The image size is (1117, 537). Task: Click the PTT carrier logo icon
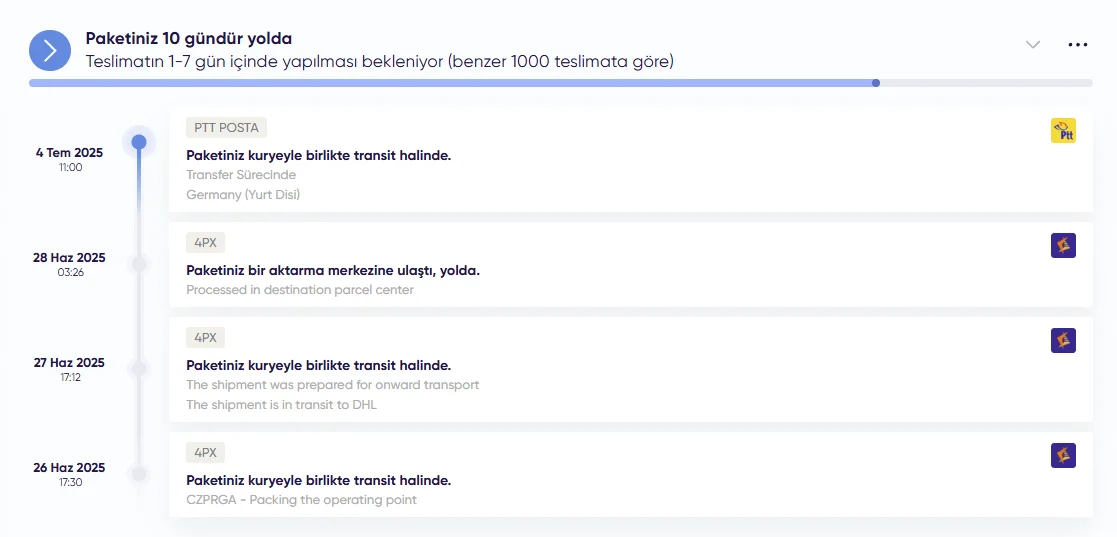tap(1063, 131)
